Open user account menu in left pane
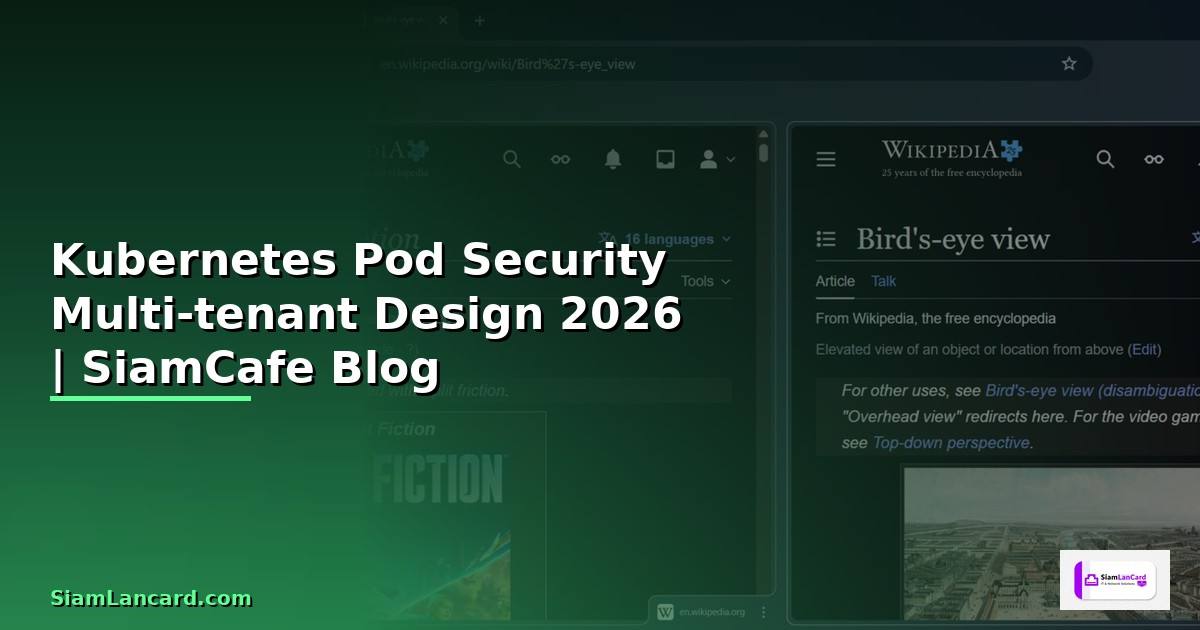Image resolution: width=1200 pixels, height=630 pixels. (717, 159)
